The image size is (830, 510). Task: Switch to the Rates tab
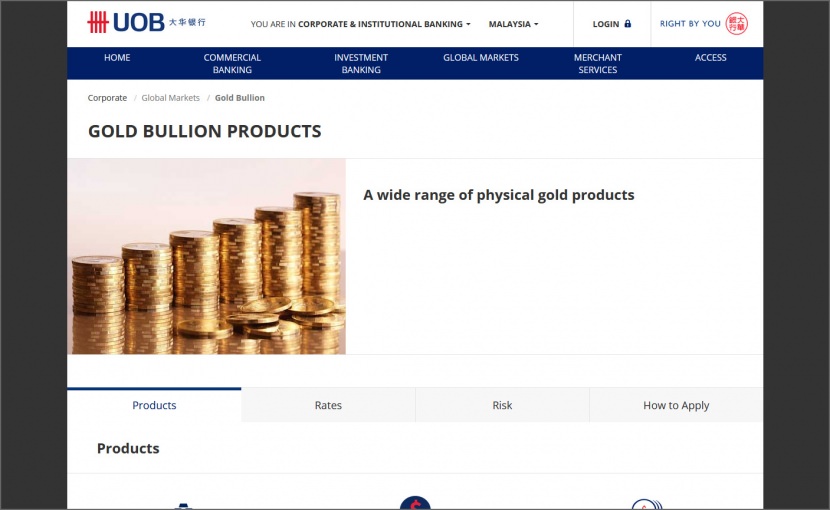[x=328, y=405]
